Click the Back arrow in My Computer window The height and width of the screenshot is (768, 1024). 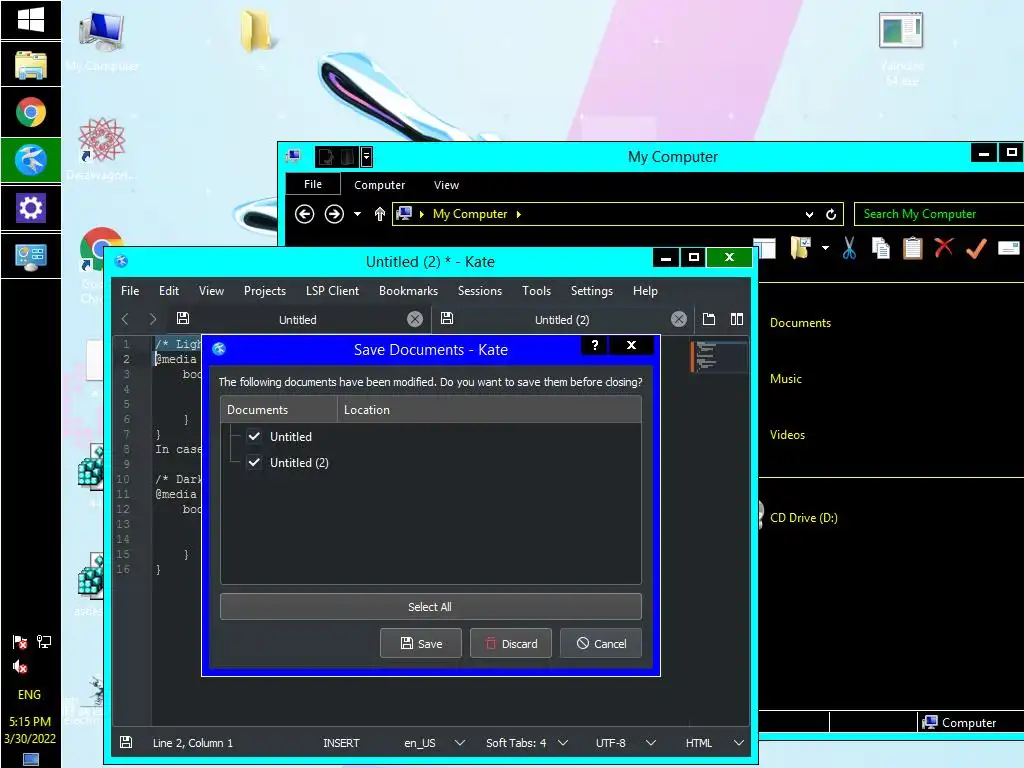pyautogui.click(x=304, y=214)
